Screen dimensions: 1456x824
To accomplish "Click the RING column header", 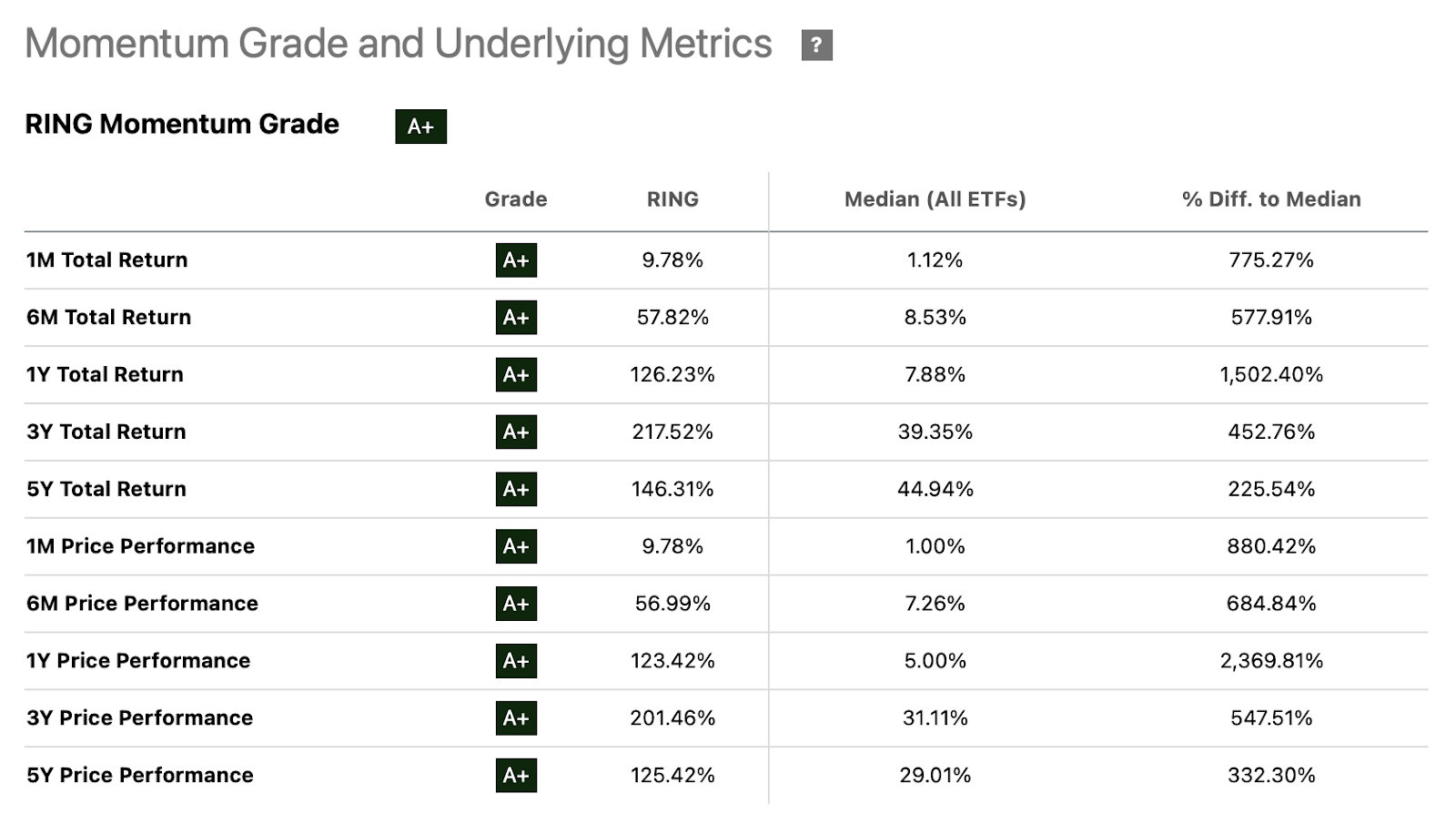I will point(672,199).
